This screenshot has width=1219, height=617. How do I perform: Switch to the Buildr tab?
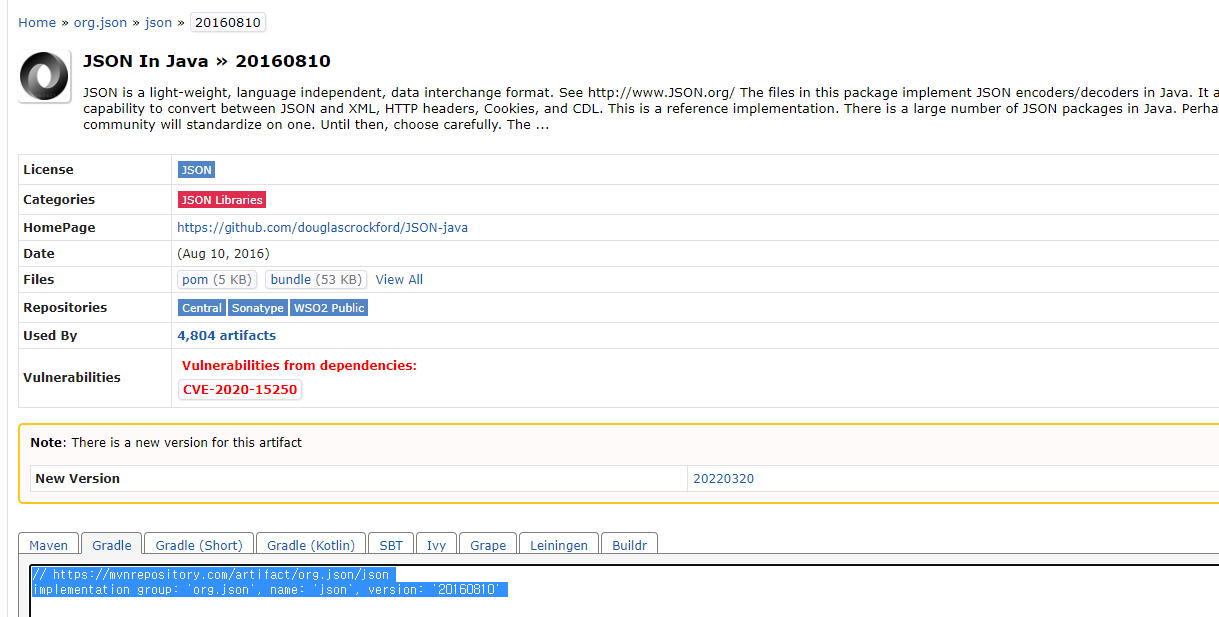coord(630,545)
